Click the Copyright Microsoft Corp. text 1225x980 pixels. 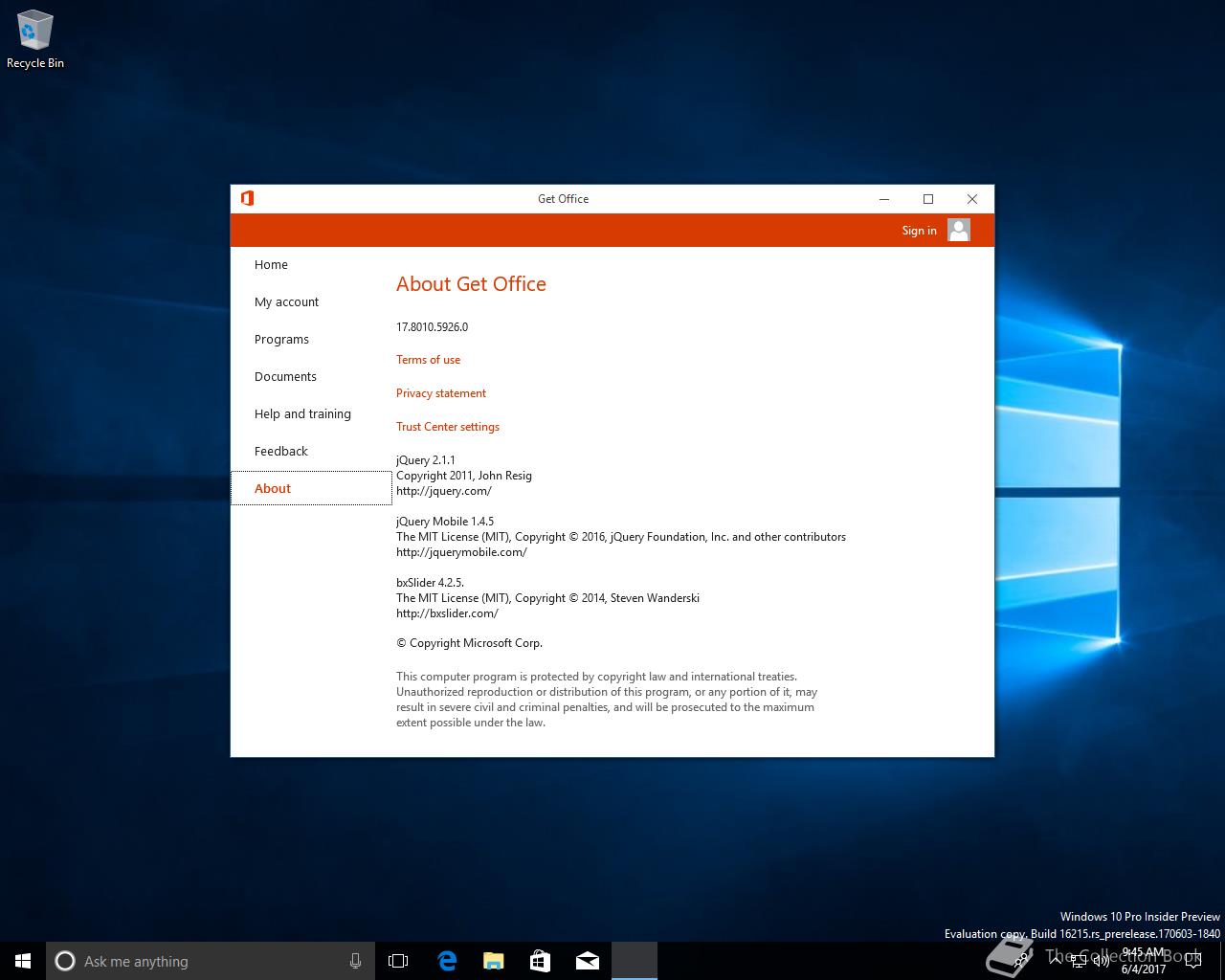coord(469,643)
